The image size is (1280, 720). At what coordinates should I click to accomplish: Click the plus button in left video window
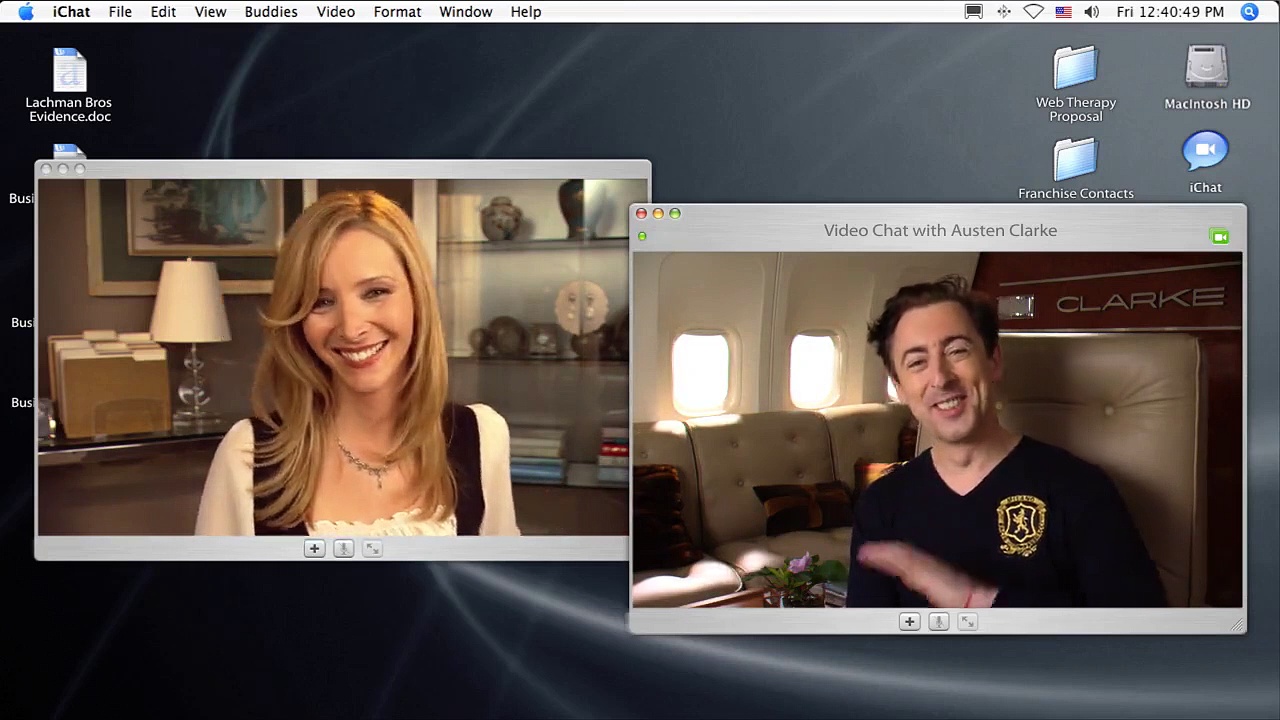click(314, 549)
